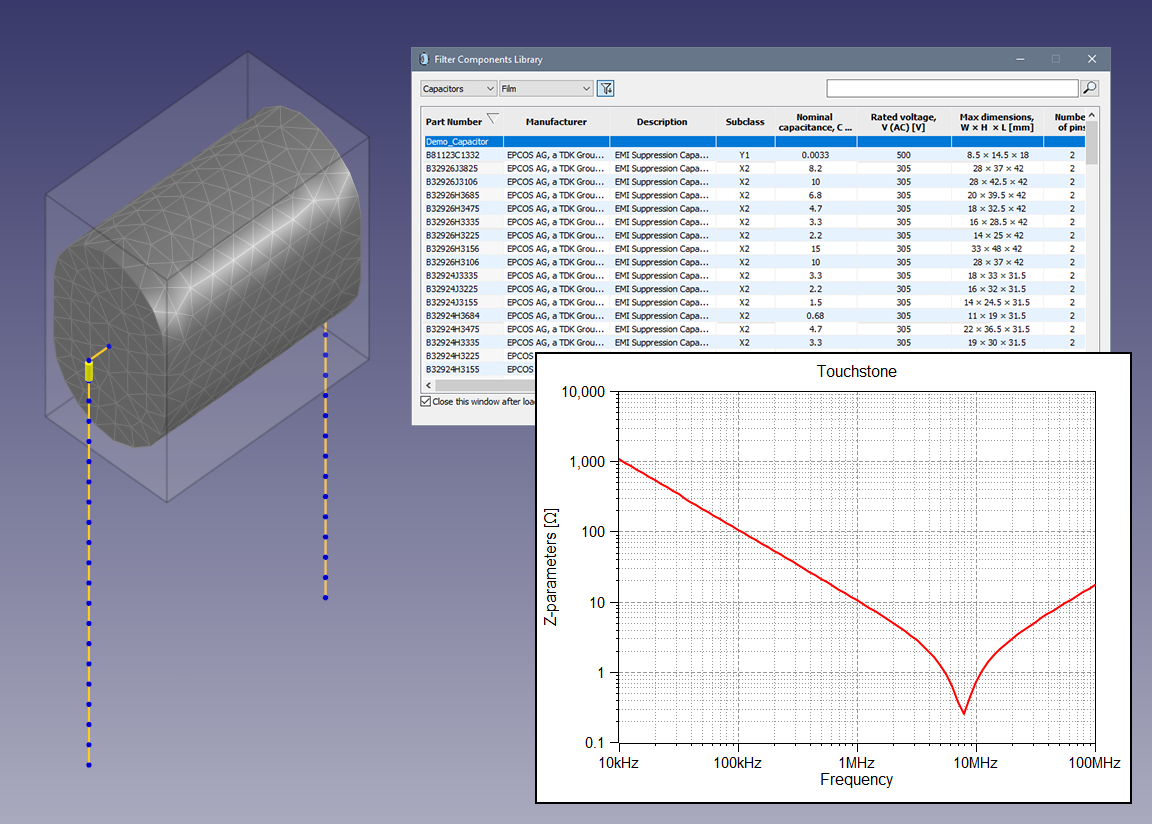The image size is (1152, 824).
Task: Click the magnifier search icon
Action: coord(1090,88)
